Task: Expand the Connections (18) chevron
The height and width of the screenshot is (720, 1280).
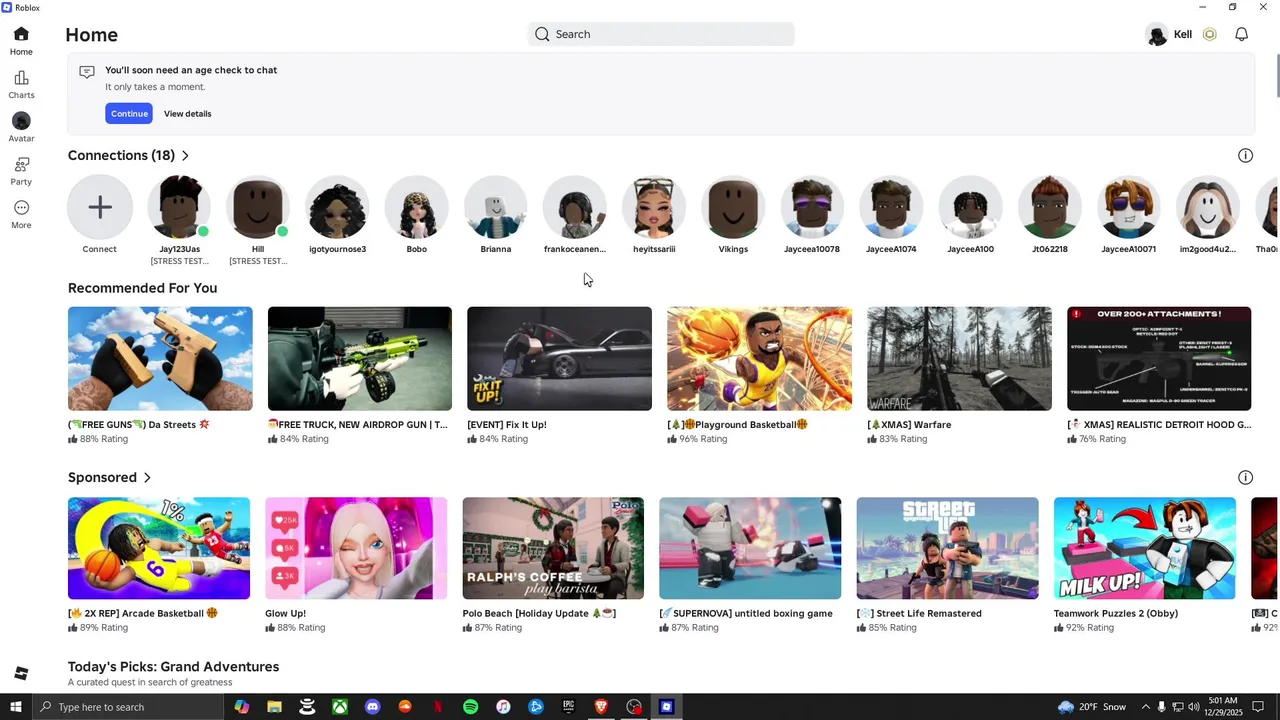Action: [185, 155]
